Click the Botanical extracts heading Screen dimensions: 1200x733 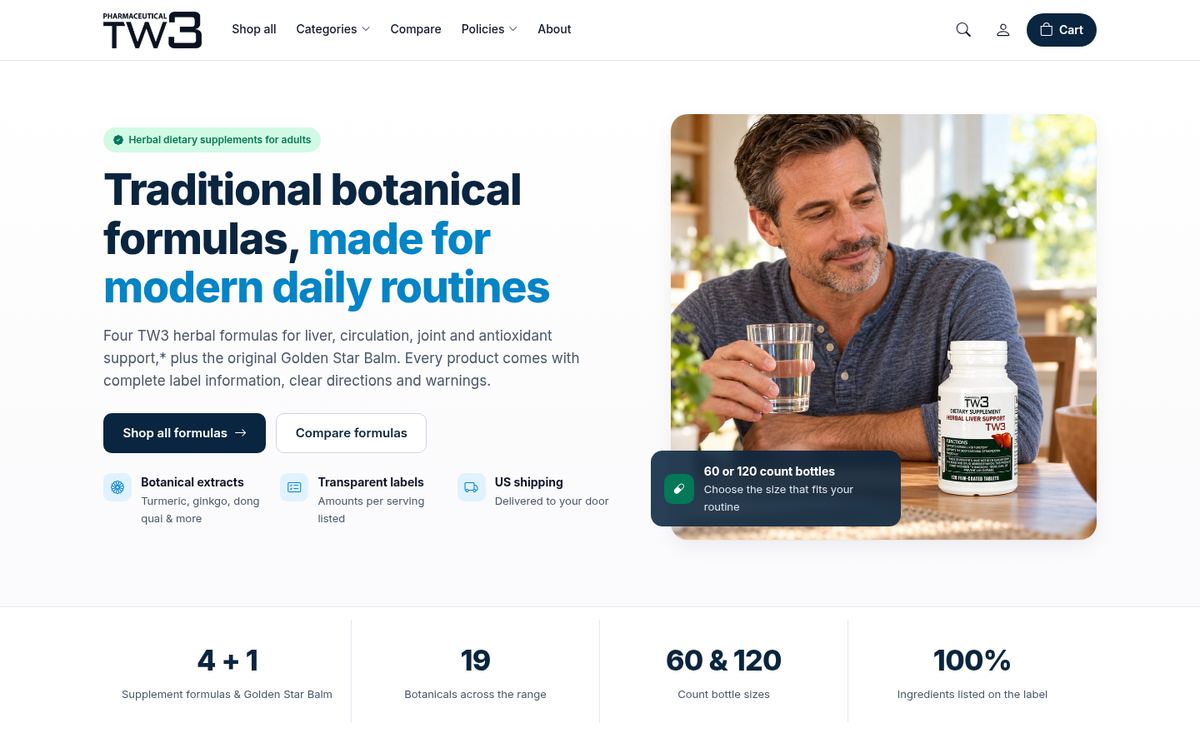click(192, 482)
